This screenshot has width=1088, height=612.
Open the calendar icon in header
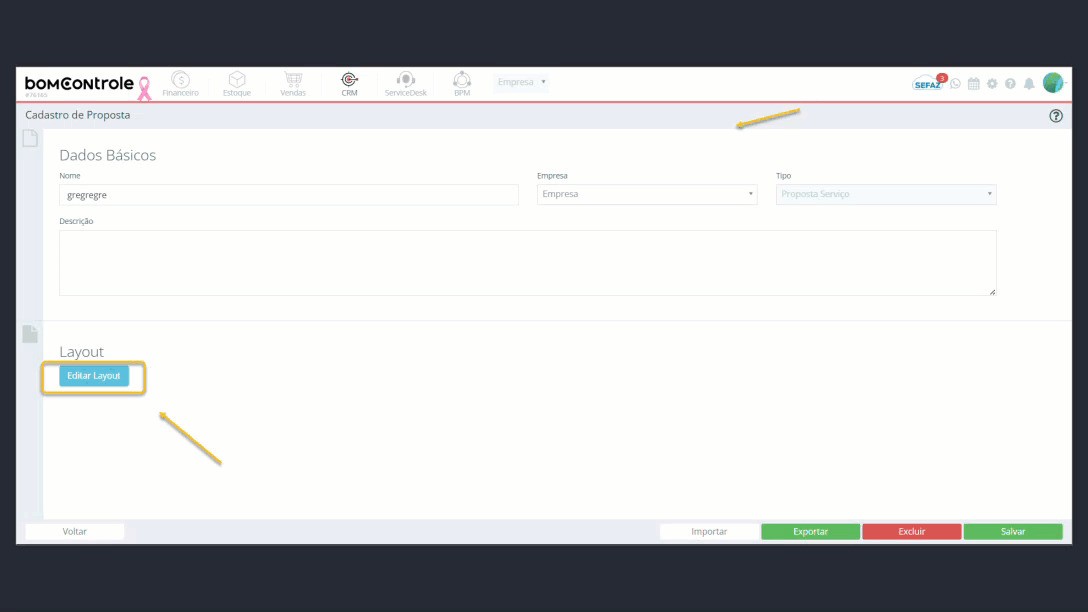974,83
